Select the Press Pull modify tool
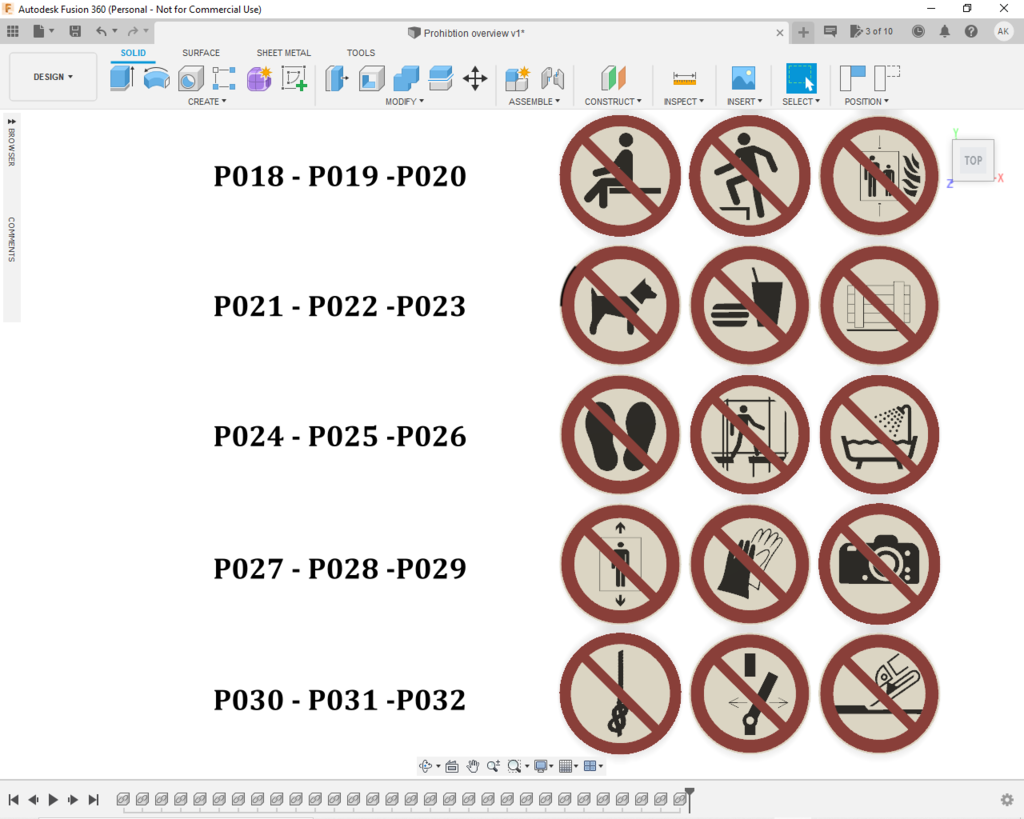1024x819 pixels. 336,78
